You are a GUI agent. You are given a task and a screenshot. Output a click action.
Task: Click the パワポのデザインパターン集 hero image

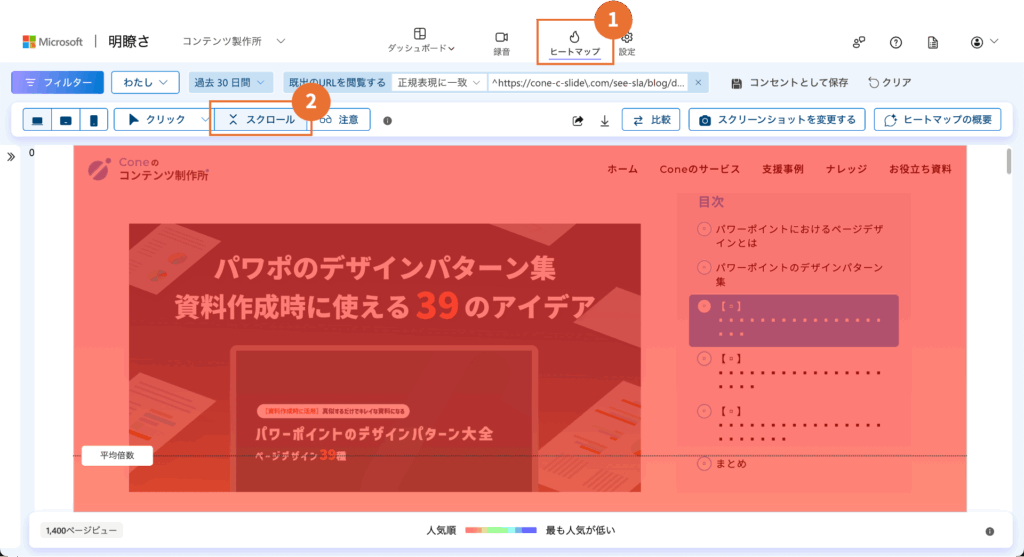(x=385, y=358)
